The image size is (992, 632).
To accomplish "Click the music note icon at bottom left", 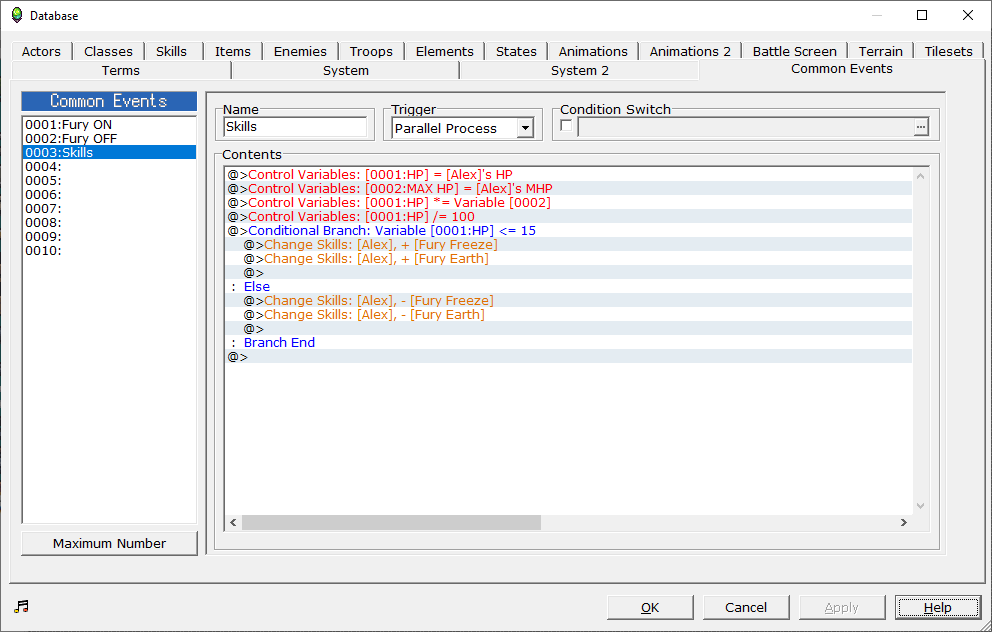I will pos(22,607).
